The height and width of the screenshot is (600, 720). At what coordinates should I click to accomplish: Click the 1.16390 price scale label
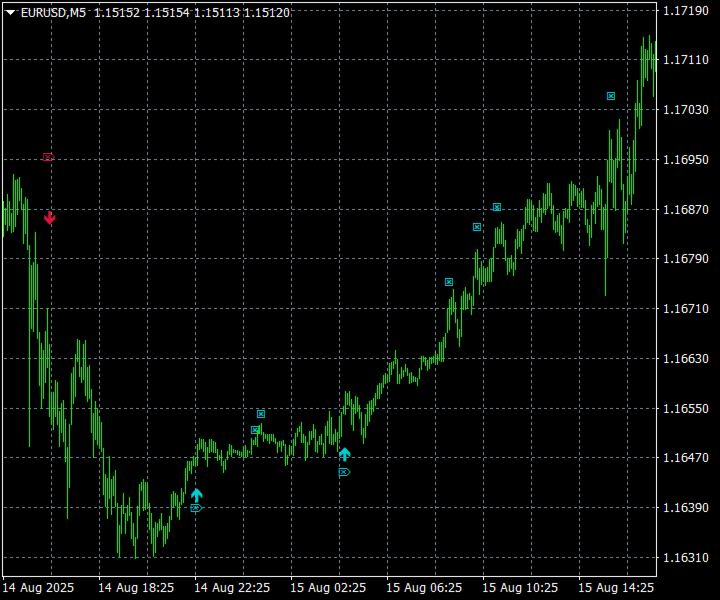[x=686, y=508]
